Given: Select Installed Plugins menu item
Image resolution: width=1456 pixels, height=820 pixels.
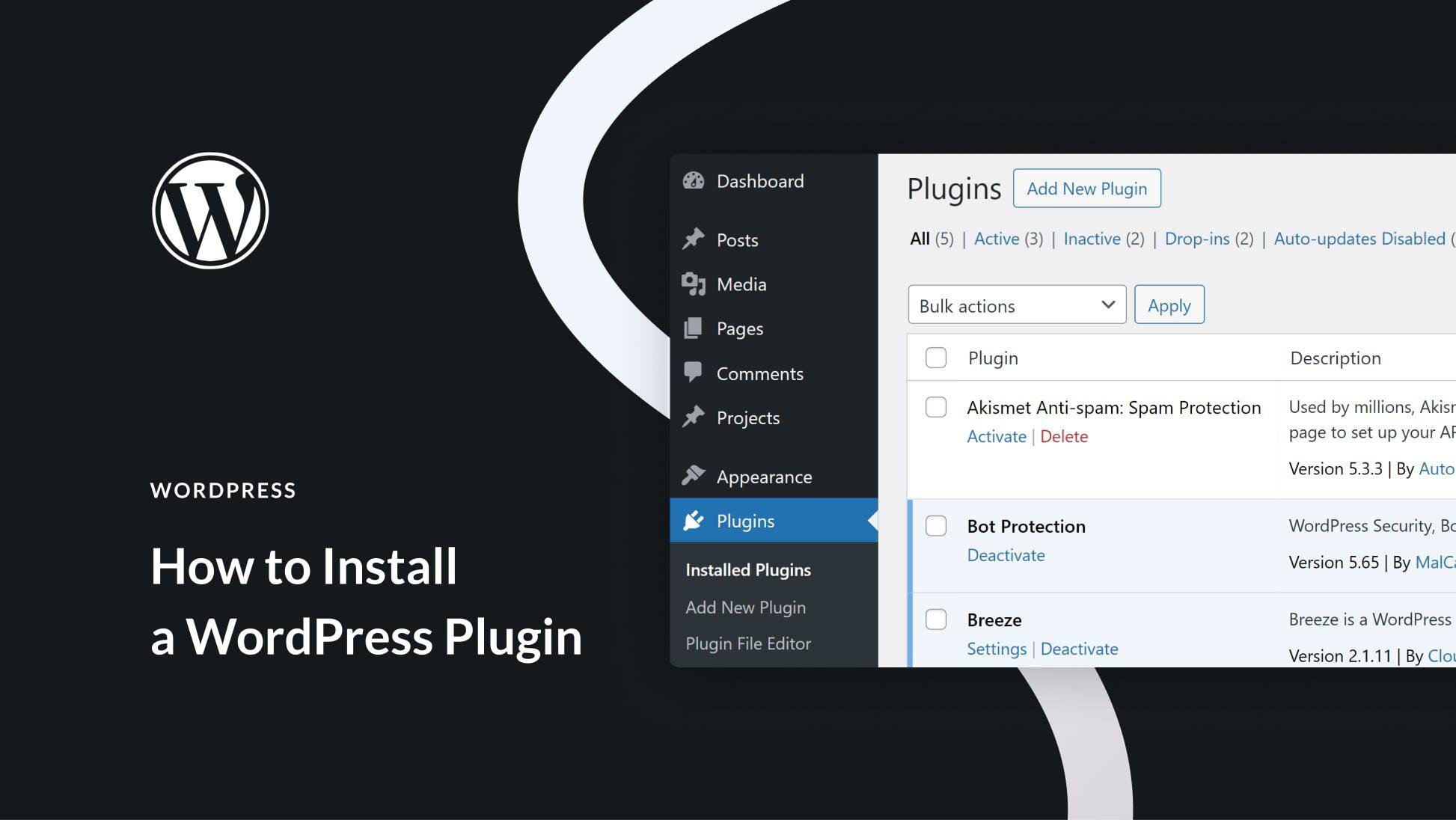Looking at the screenshot, I should click(748, 569).
